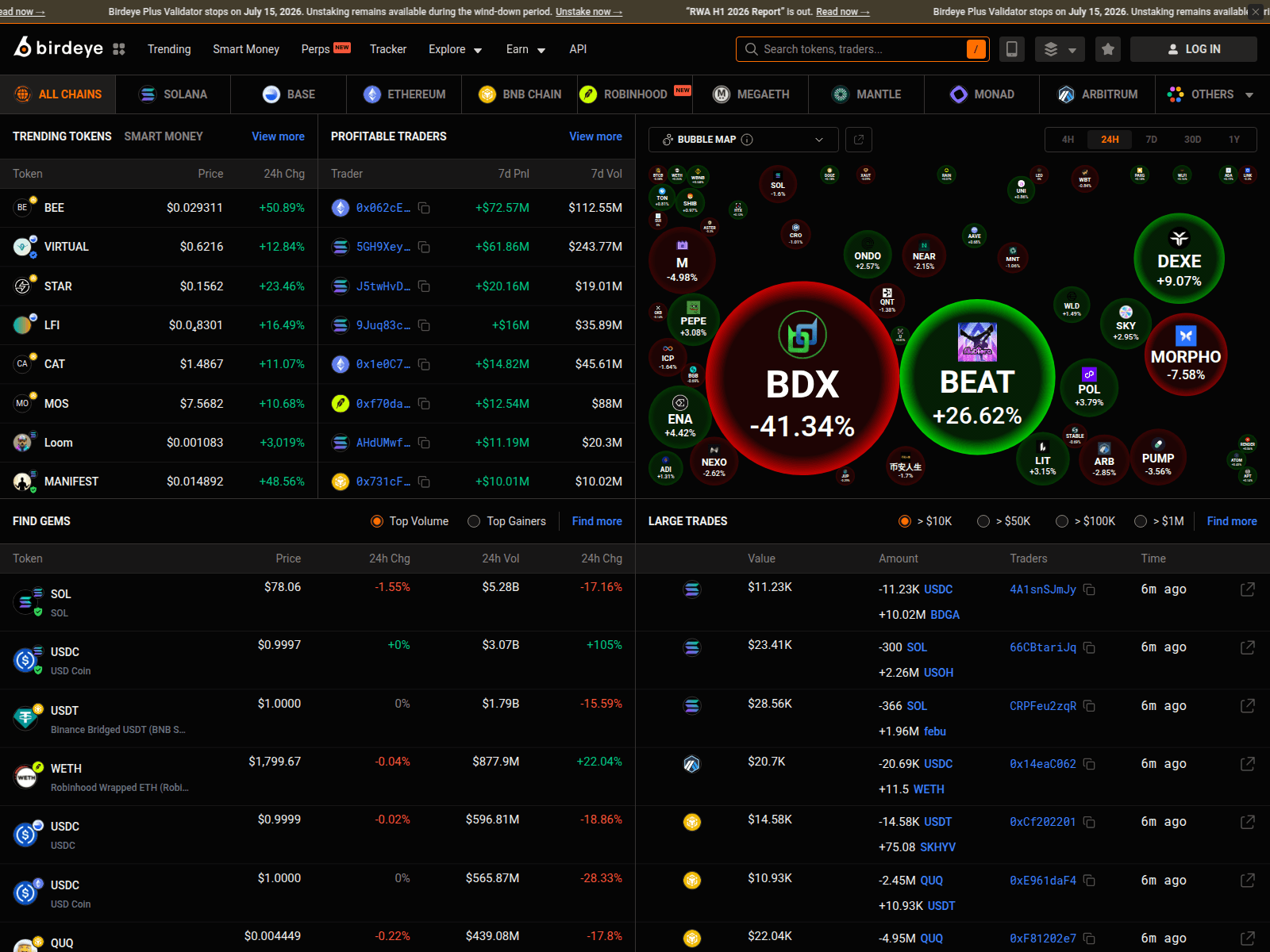Copy trader address 0xf70da…

click(x=424, y=404)
